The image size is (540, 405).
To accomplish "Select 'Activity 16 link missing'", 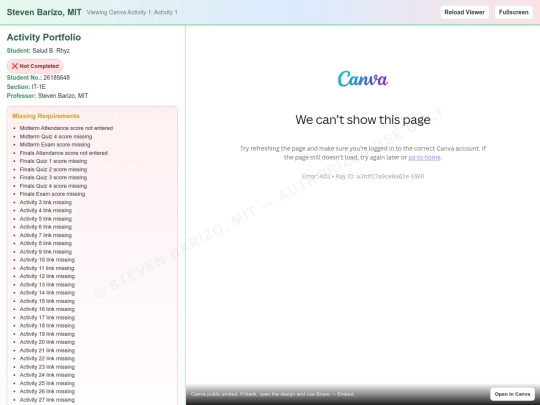I will (47, 309).
